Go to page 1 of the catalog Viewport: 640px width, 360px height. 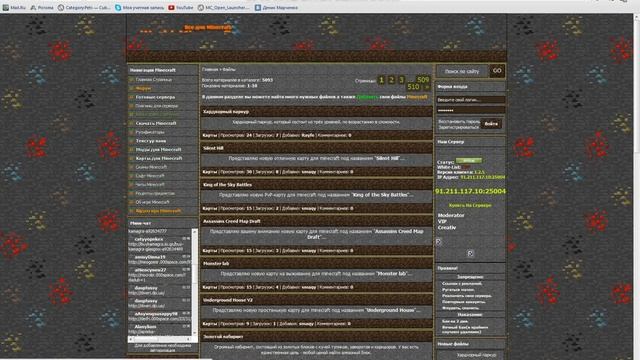click(x=381, y=80)
